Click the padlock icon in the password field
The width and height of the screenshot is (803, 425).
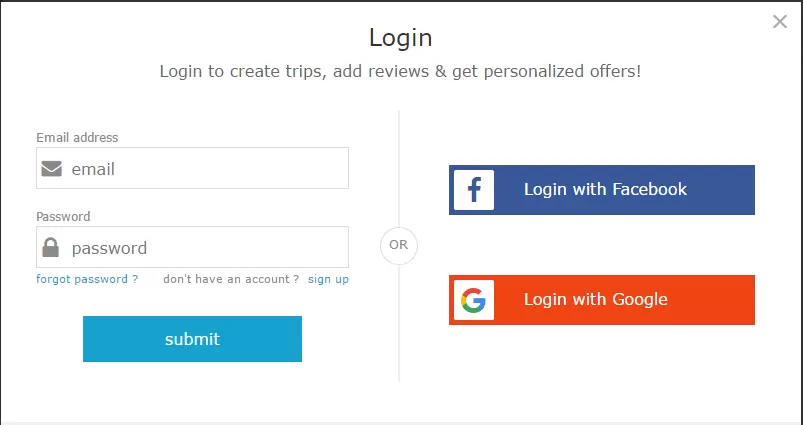pyautogui.click(x=51, y=247)
